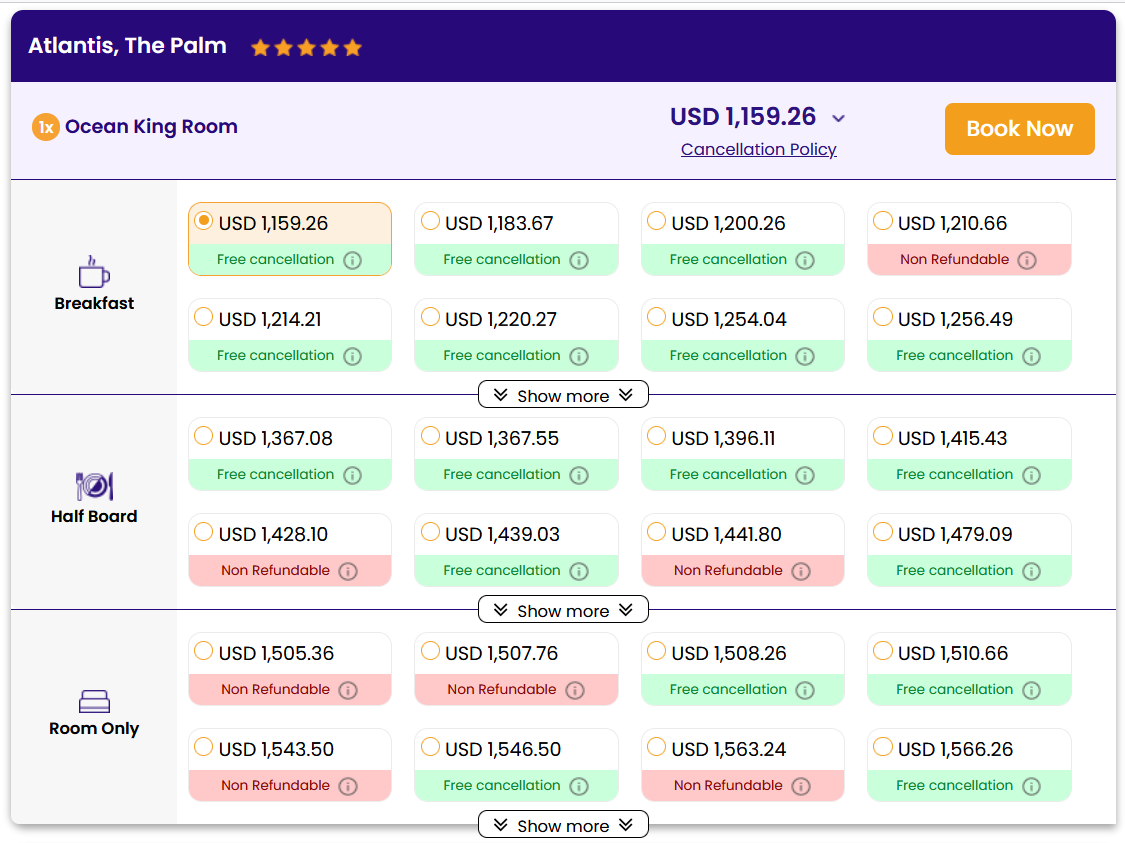Open info icon under USD 1,367.55 option

pos(579,475)
